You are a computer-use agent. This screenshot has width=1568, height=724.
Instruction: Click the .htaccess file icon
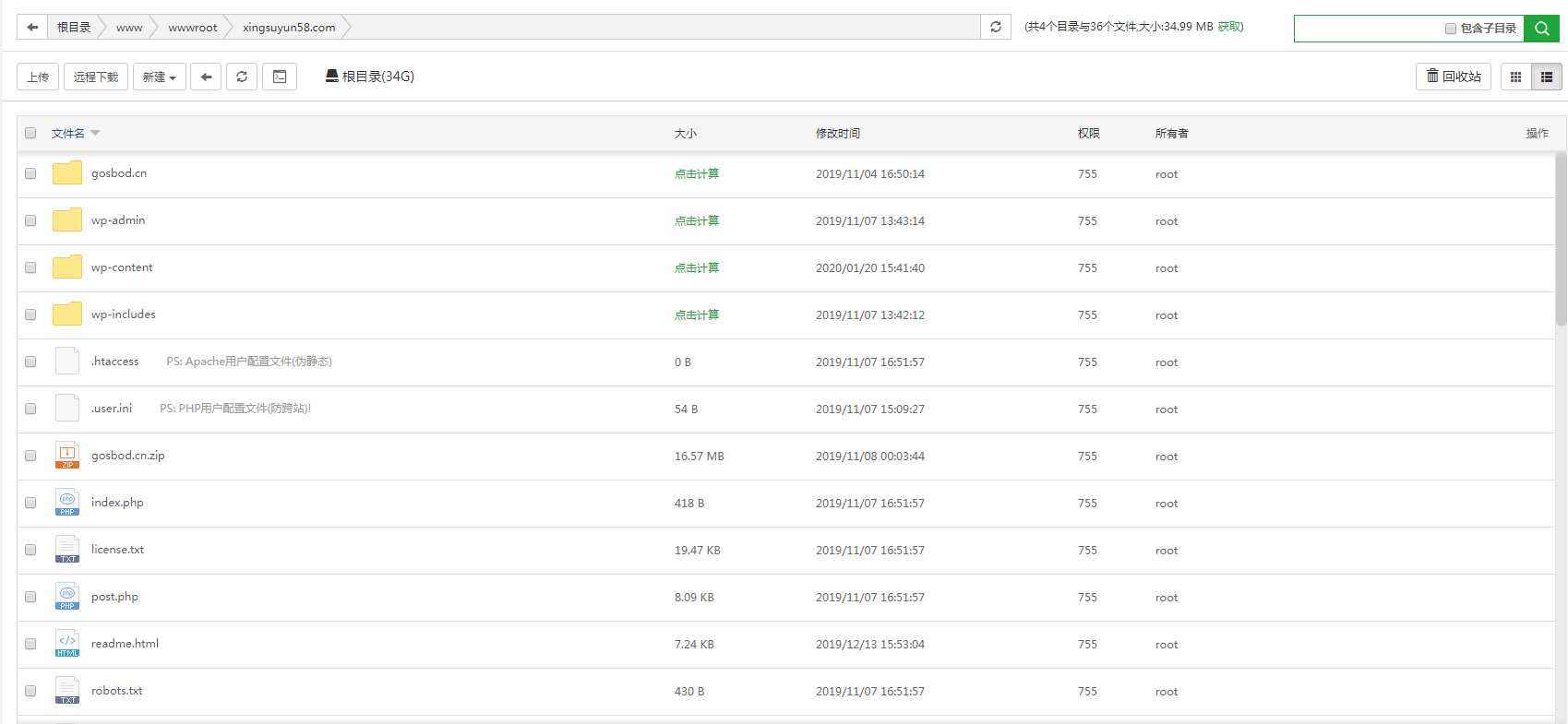click(66, 361)
